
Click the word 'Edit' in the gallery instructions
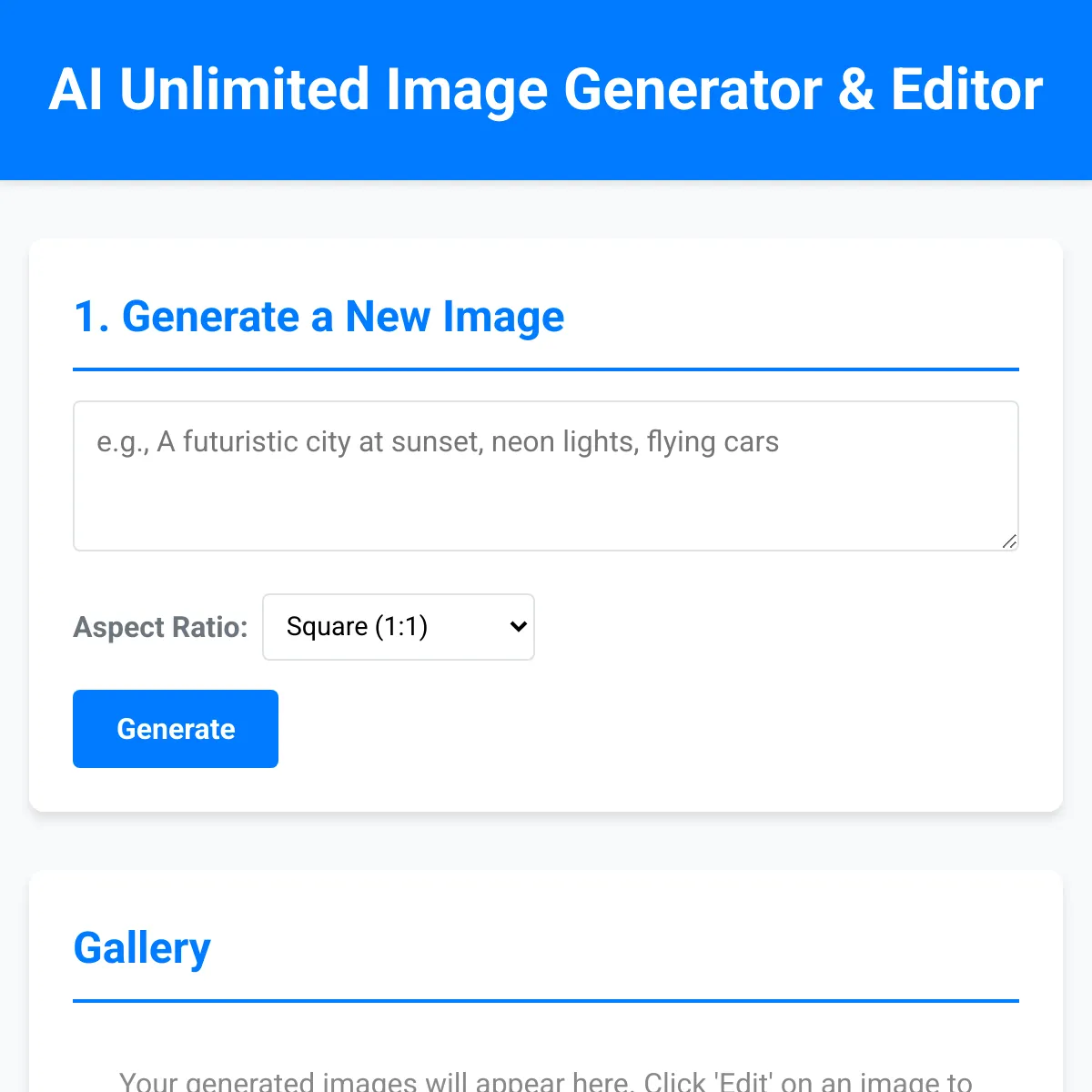748,1081
